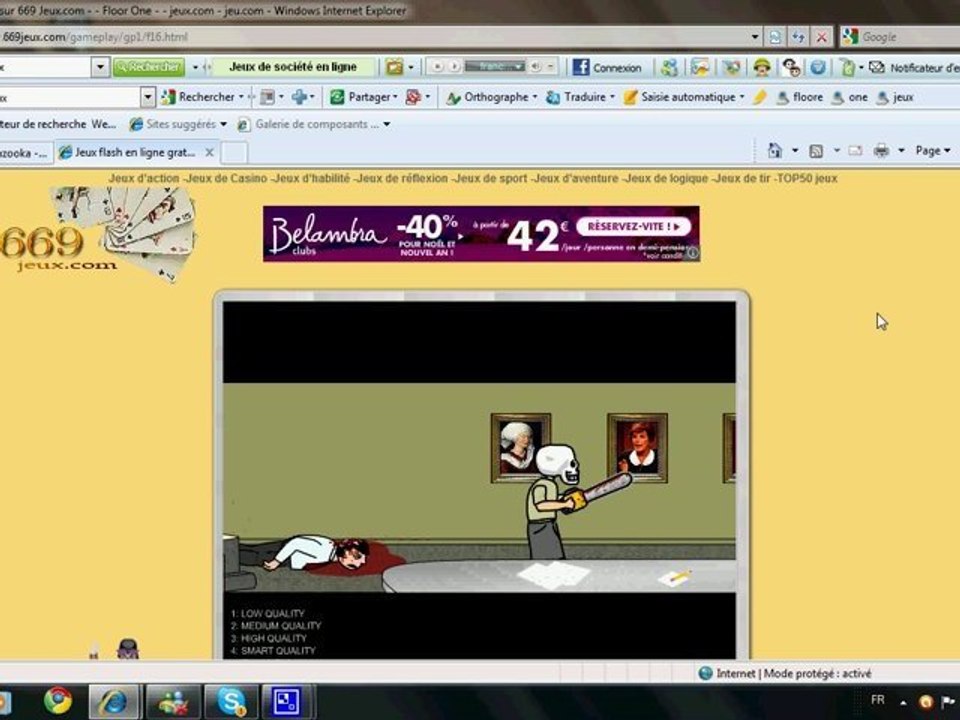Image resolution: width=960 pixels, height=720 pixels.
Task: Click the two faces toolbar icon
Action: pos(791,67)
